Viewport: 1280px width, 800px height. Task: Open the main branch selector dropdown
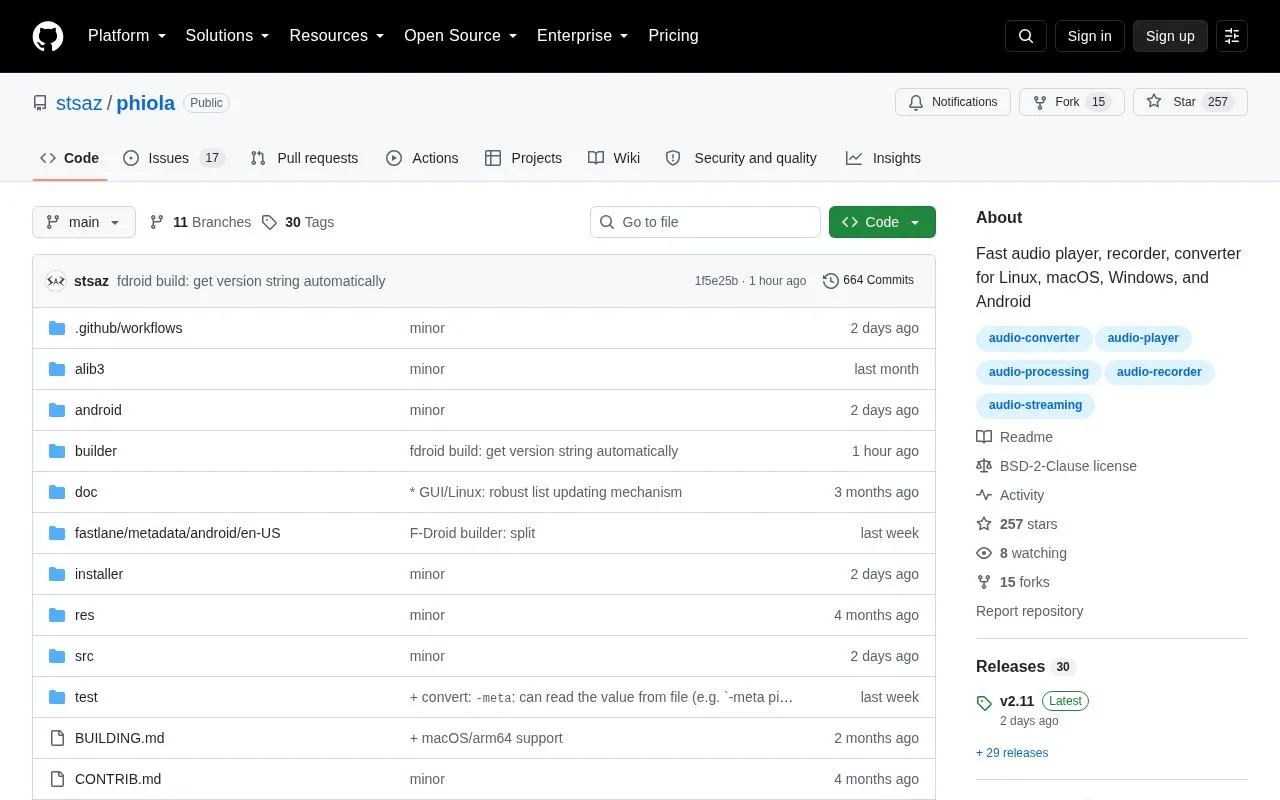(84, 222)
